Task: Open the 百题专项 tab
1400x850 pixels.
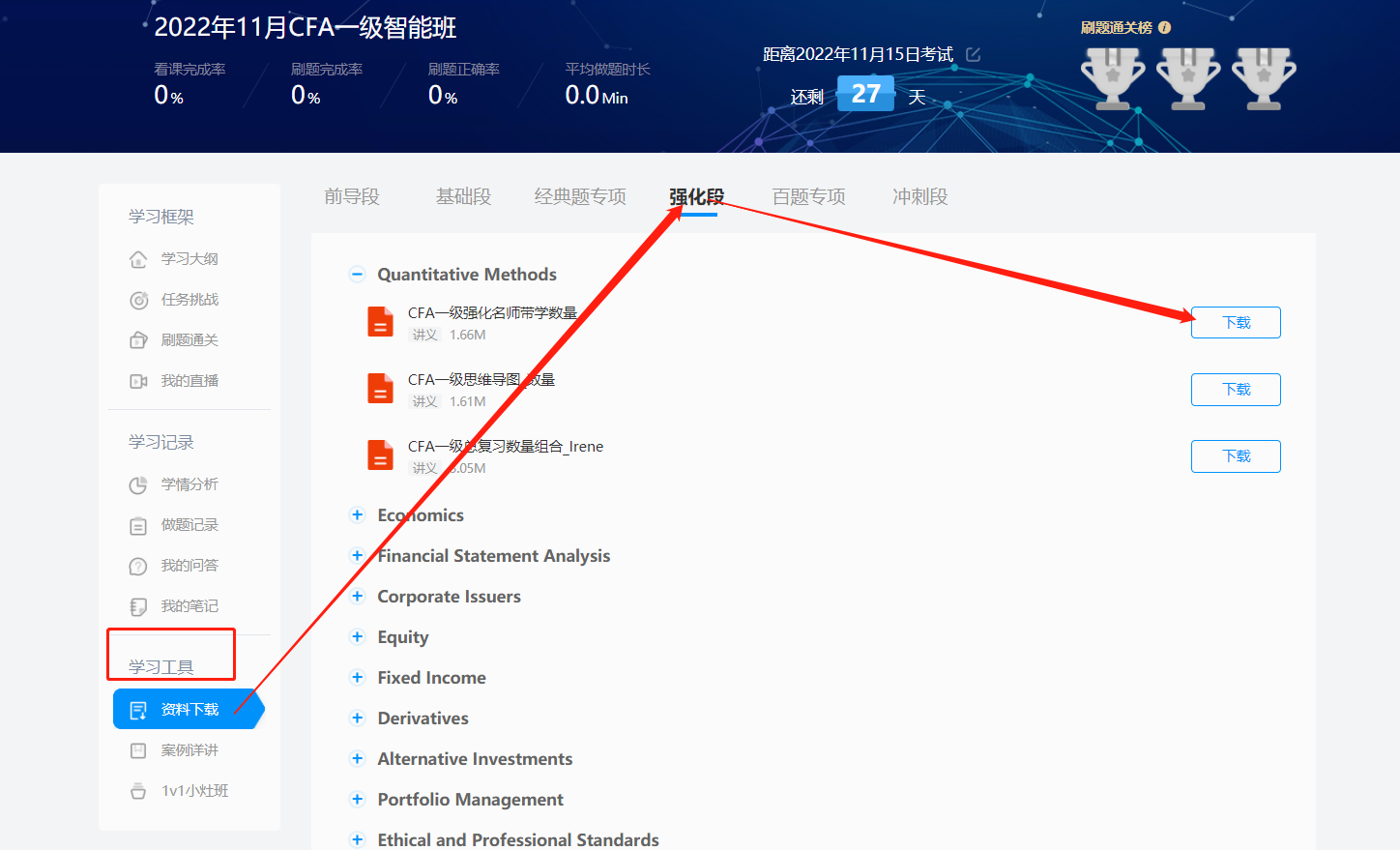Action: [808, 197]
